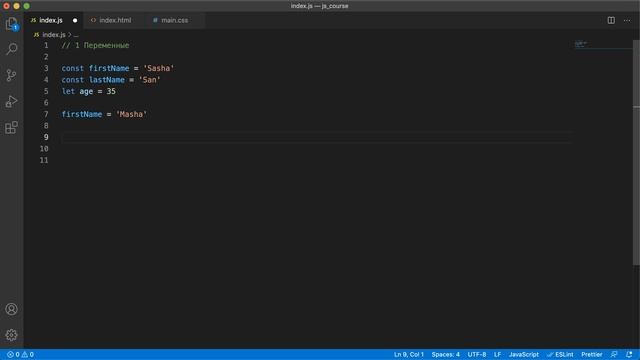The height and width of the screenshot is (360, 640).
Task: Expand the breadcrumb ellipsis symbol
Action: 76,35
